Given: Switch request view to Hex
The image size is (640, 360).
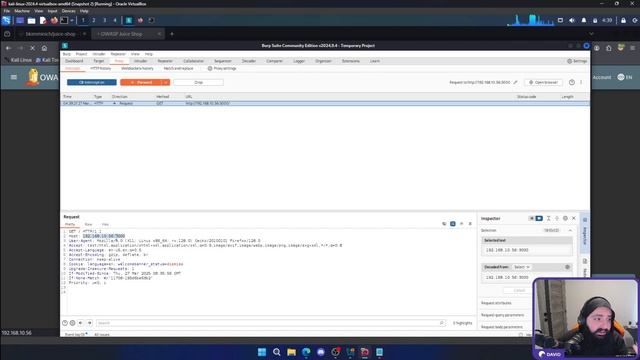Looking at the screenshot, I should 105,224.
